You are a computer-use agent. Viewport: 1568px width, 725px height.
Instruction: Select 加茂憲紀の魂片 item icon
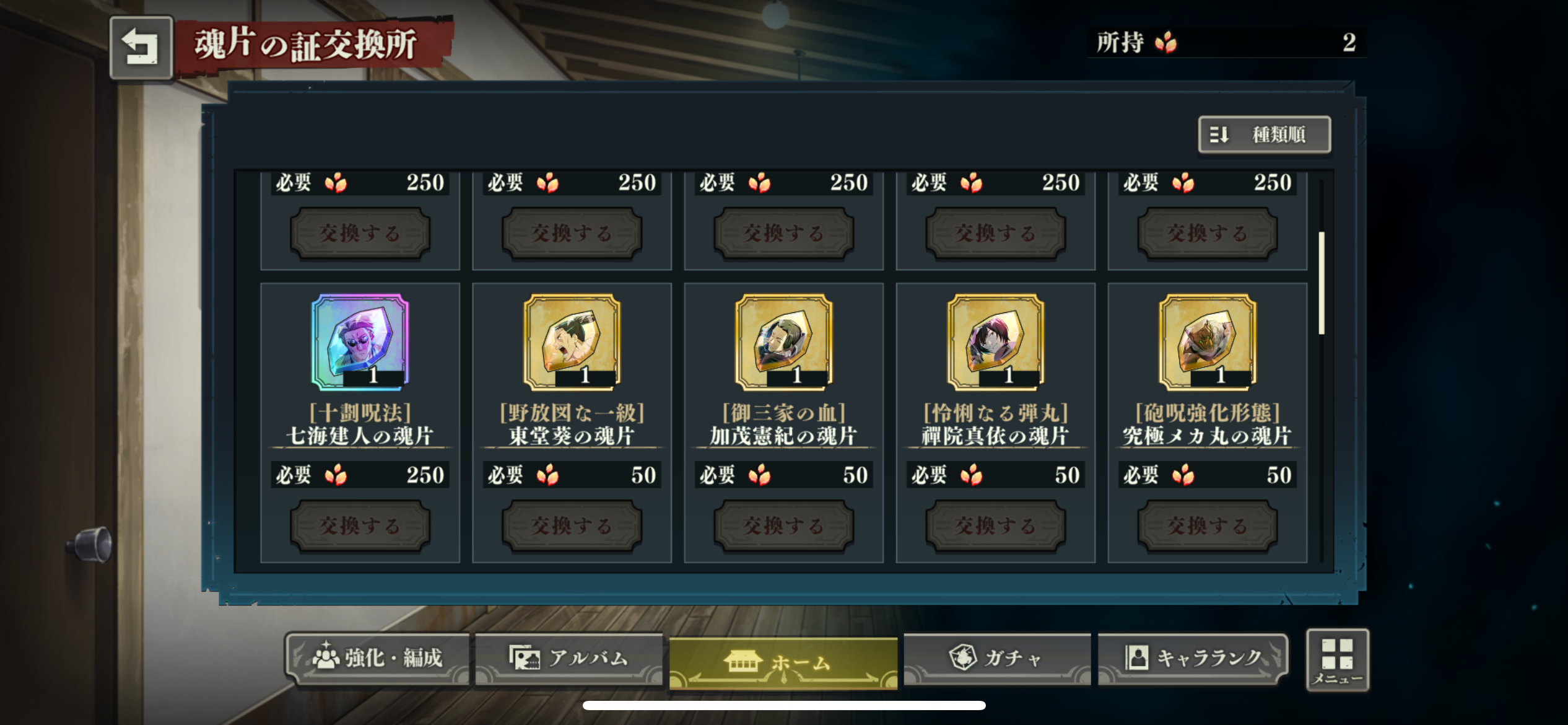click(x=783, y=342)
